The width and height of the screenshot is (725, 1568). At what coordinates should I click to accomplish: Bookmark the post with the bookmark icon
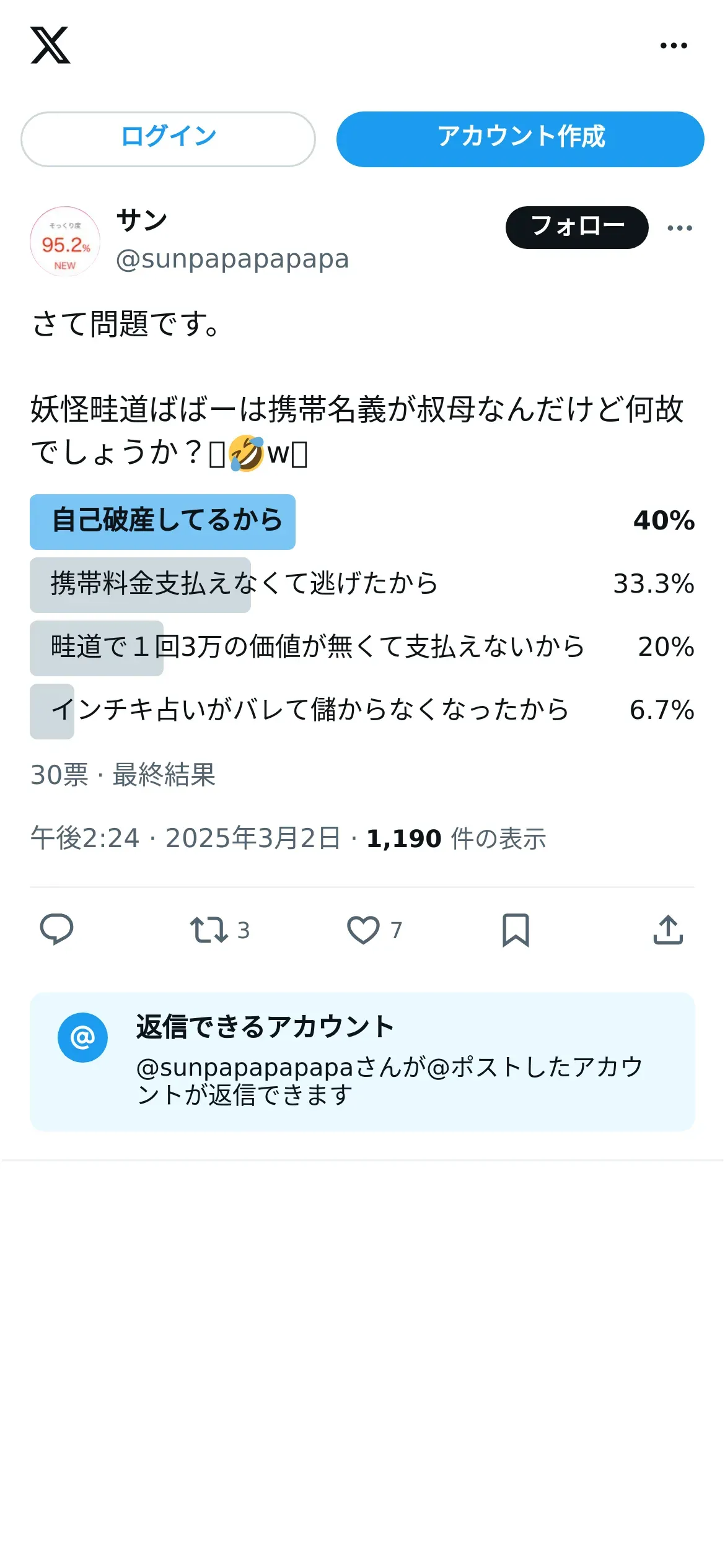click(x=516, y=930)
